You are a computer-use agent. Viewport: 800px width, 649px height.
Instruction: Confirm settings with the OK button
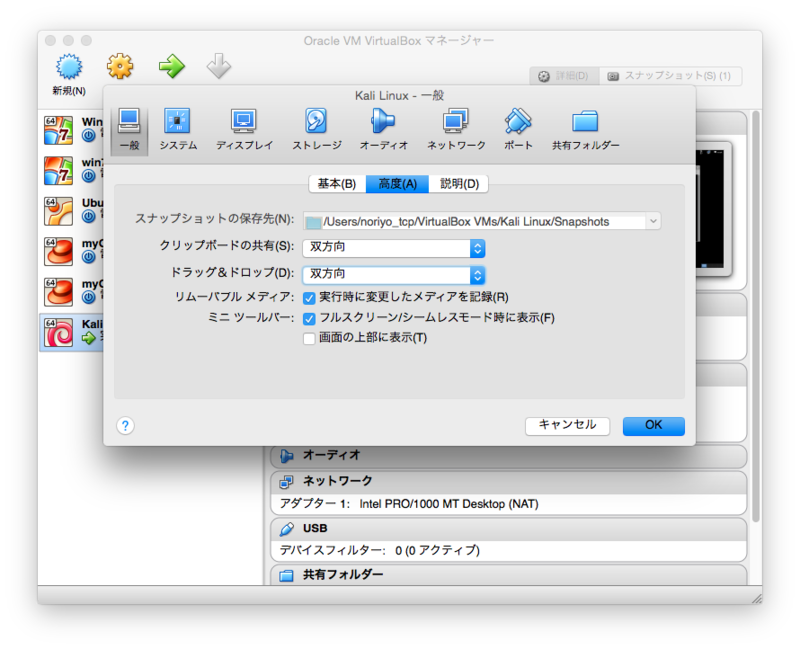[x=653, y=425]
